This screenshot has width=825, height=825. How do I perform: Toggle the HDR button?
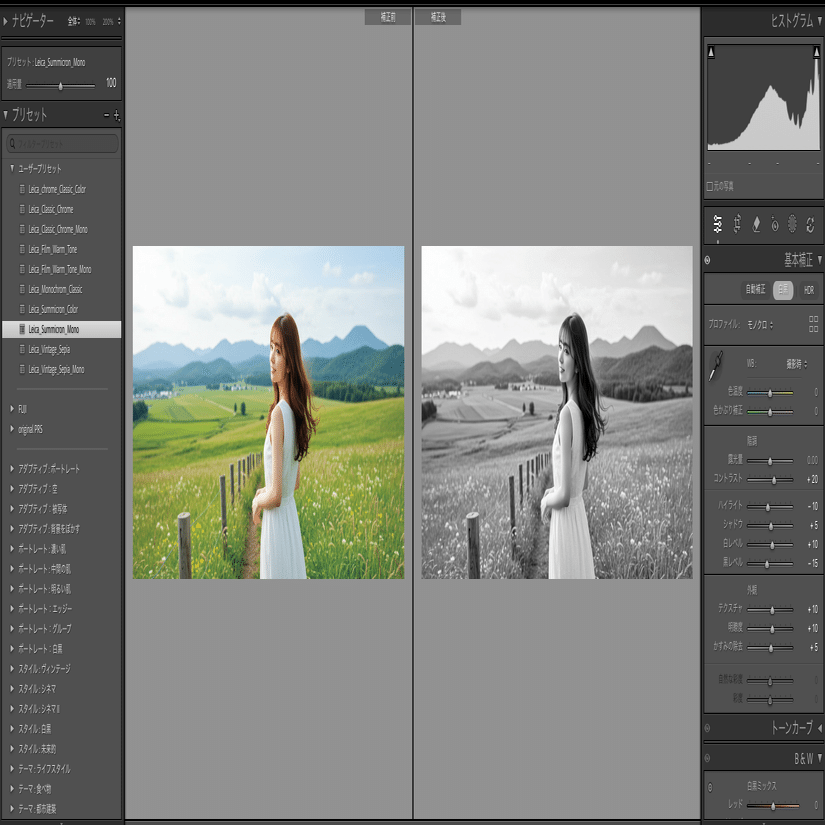point(809,290)
